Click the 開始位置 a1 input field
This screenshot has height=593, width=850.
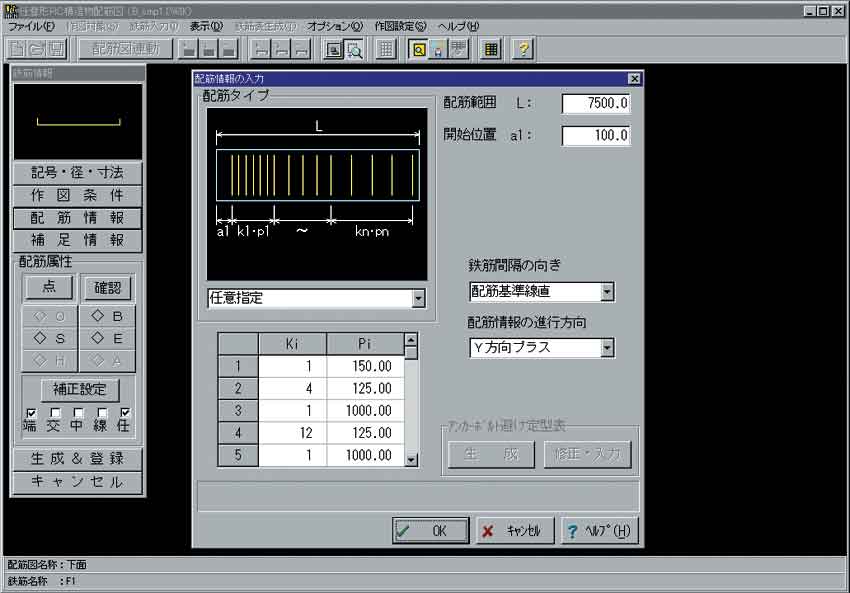pos(596,135)
